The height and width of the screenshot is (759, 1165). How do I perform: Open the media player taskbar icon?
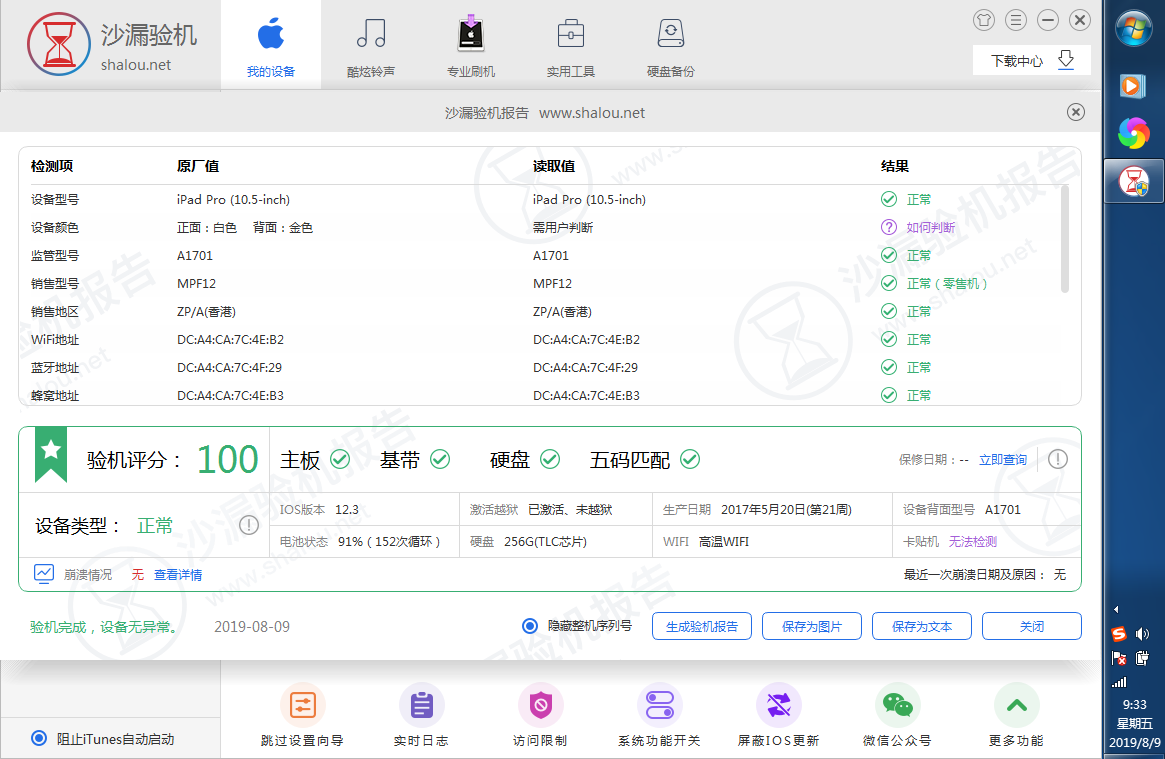click(x=1133, y=86)
